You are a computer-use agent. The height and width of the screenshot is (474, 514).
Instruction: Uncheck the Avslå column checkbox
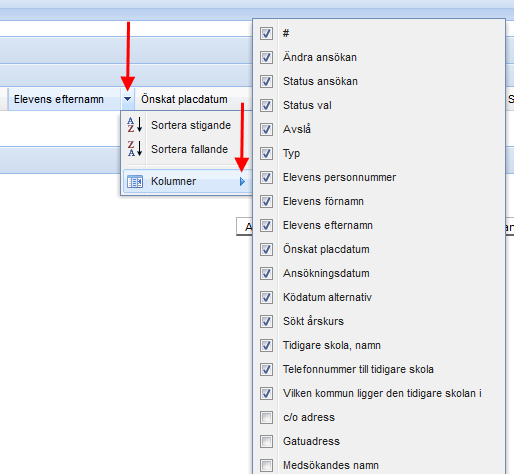[x=266, y=129]
